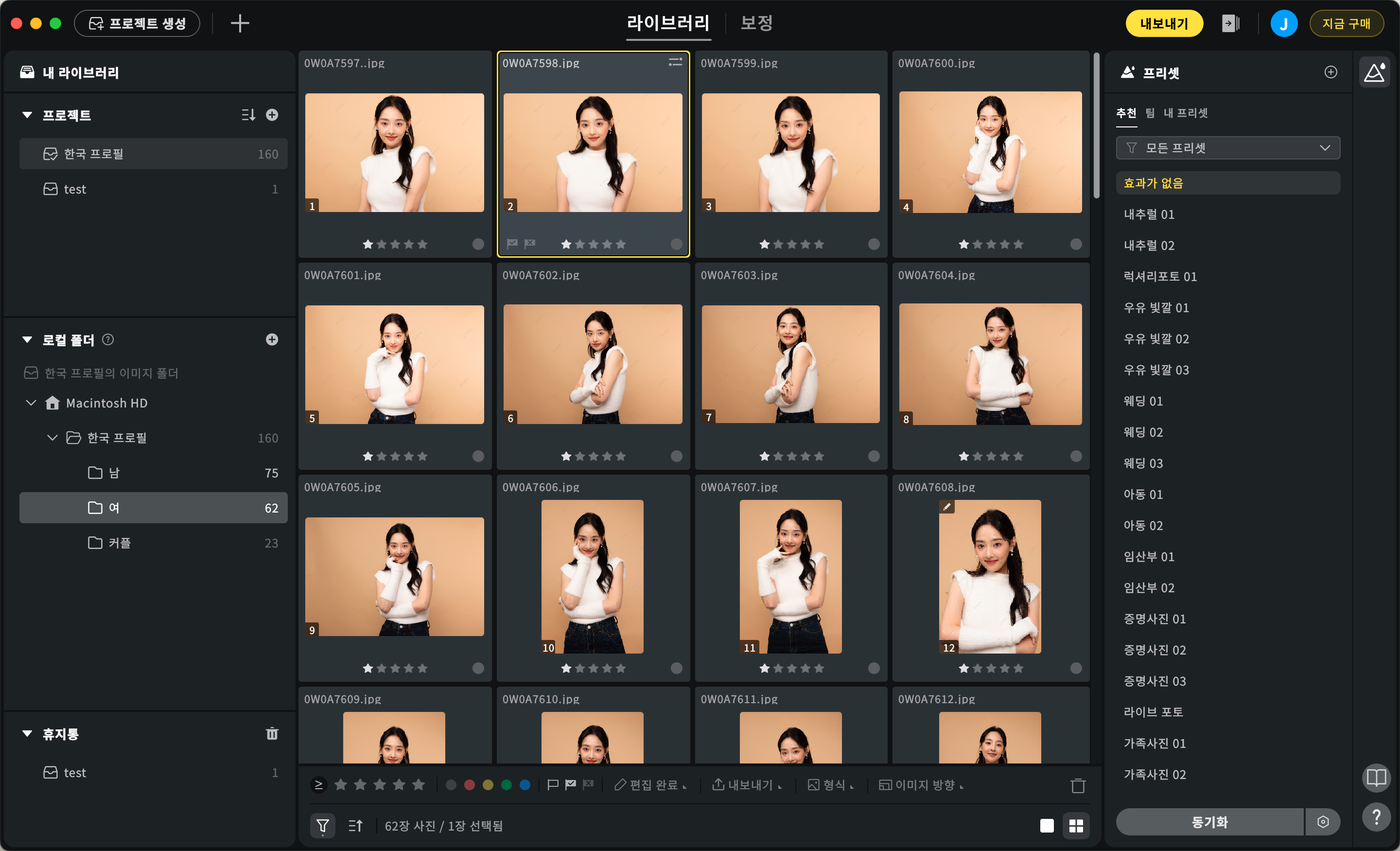Click the rating comparison ≥ operator icon
The image size is (1400, 851).
pyautogui.click(x=319, y=785)
